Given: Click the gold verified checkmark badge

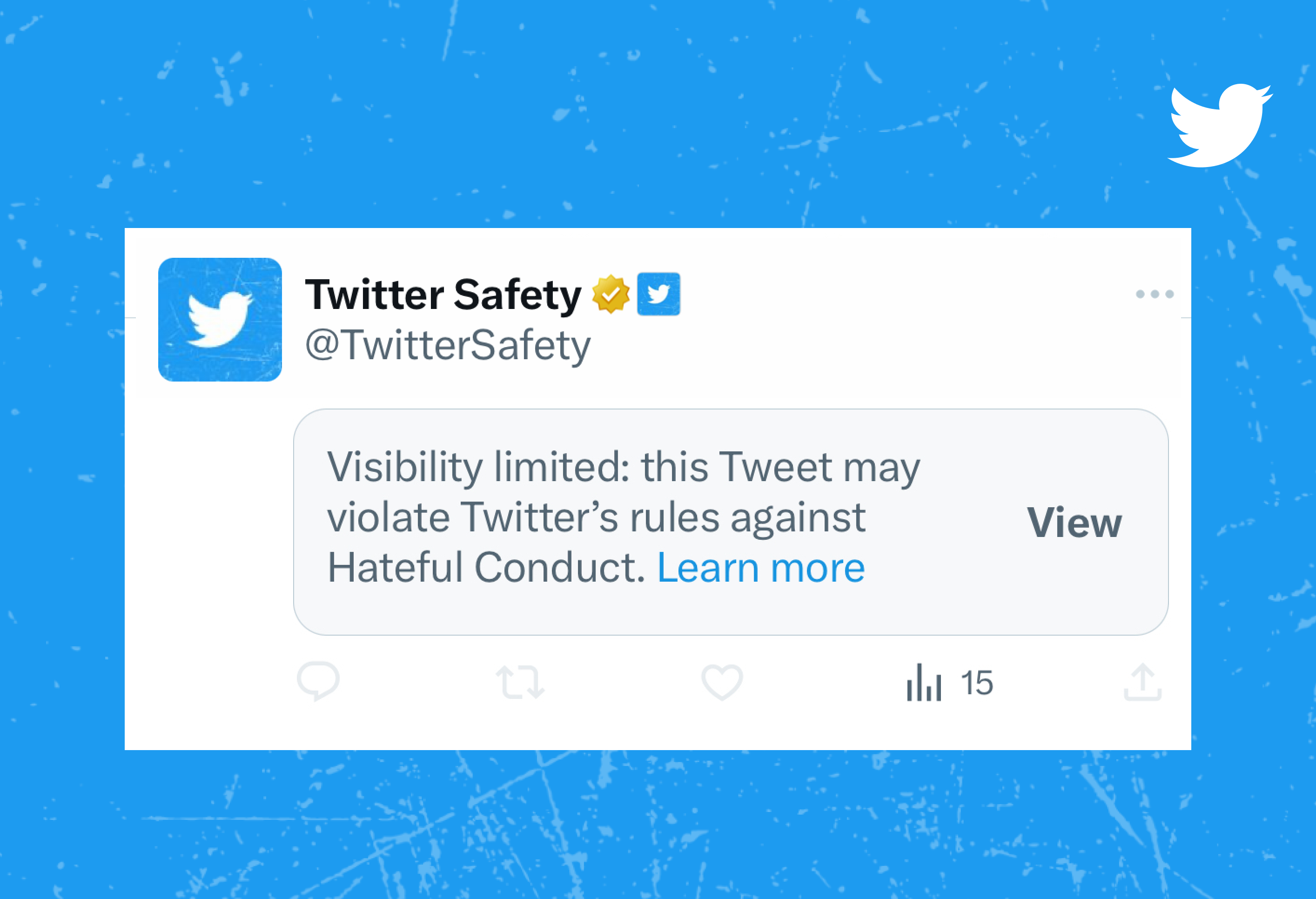Looking at the screenshot, I should (611, 294).
